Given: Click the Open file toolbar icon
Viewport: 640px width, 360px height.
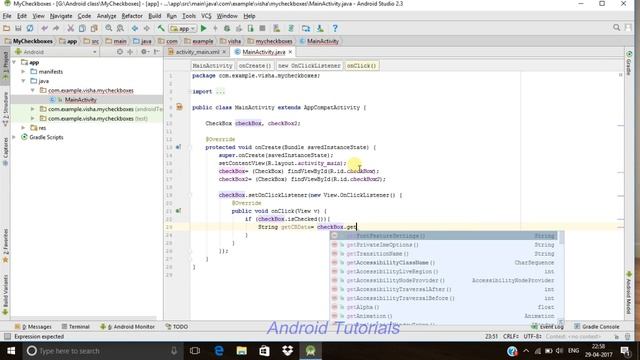Looking at the screenshot, I should click(7, 28).
